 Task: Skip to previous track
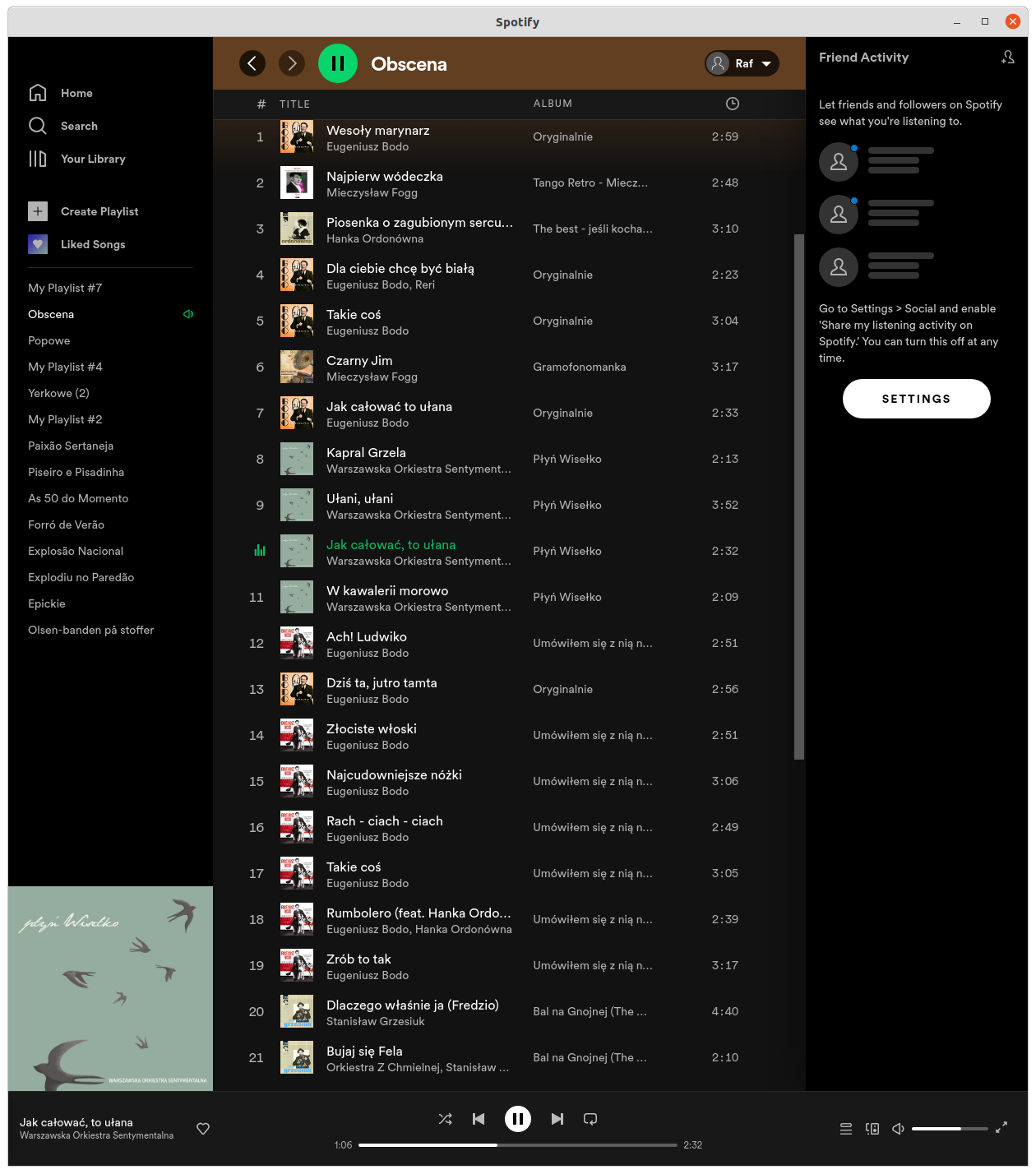coord(479,1119)
